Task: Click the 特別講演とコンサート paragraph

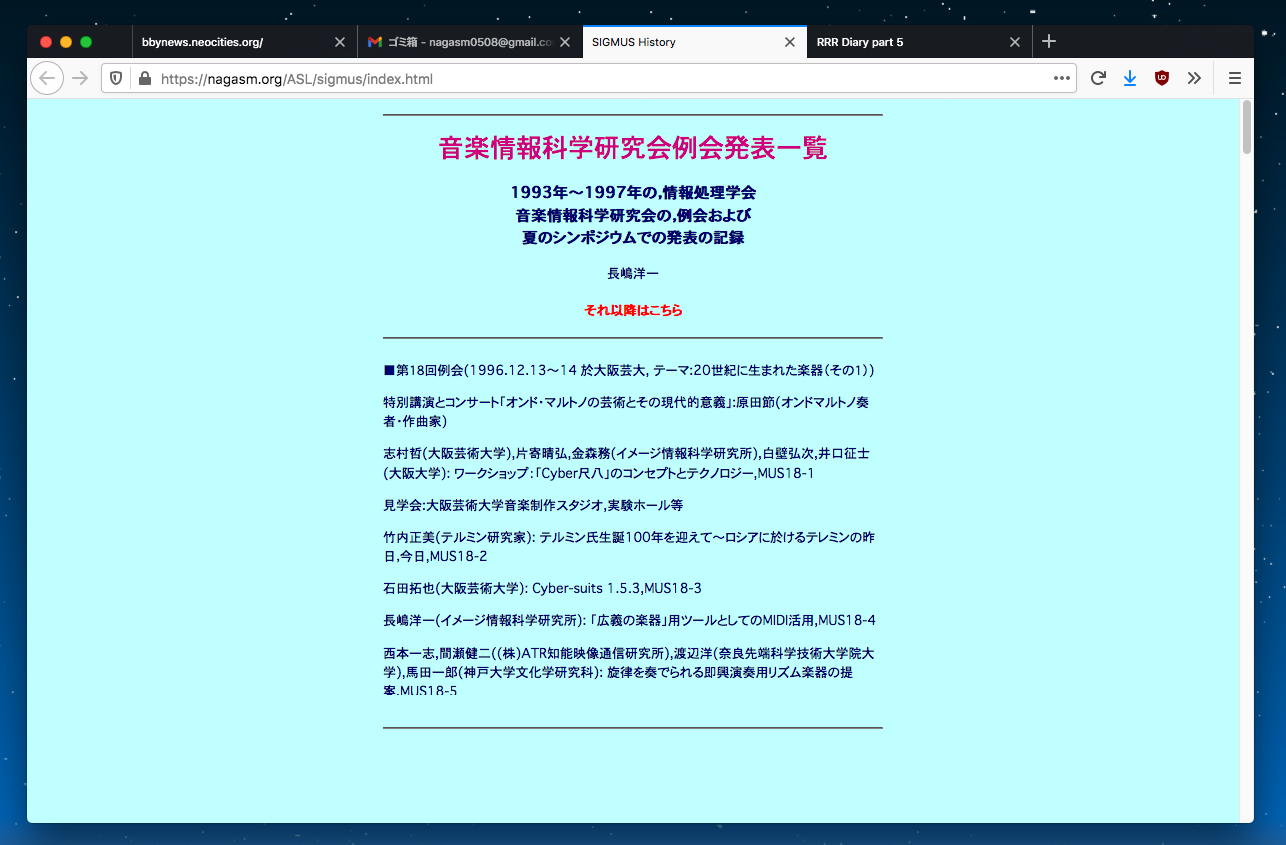Action: point(627,412)
